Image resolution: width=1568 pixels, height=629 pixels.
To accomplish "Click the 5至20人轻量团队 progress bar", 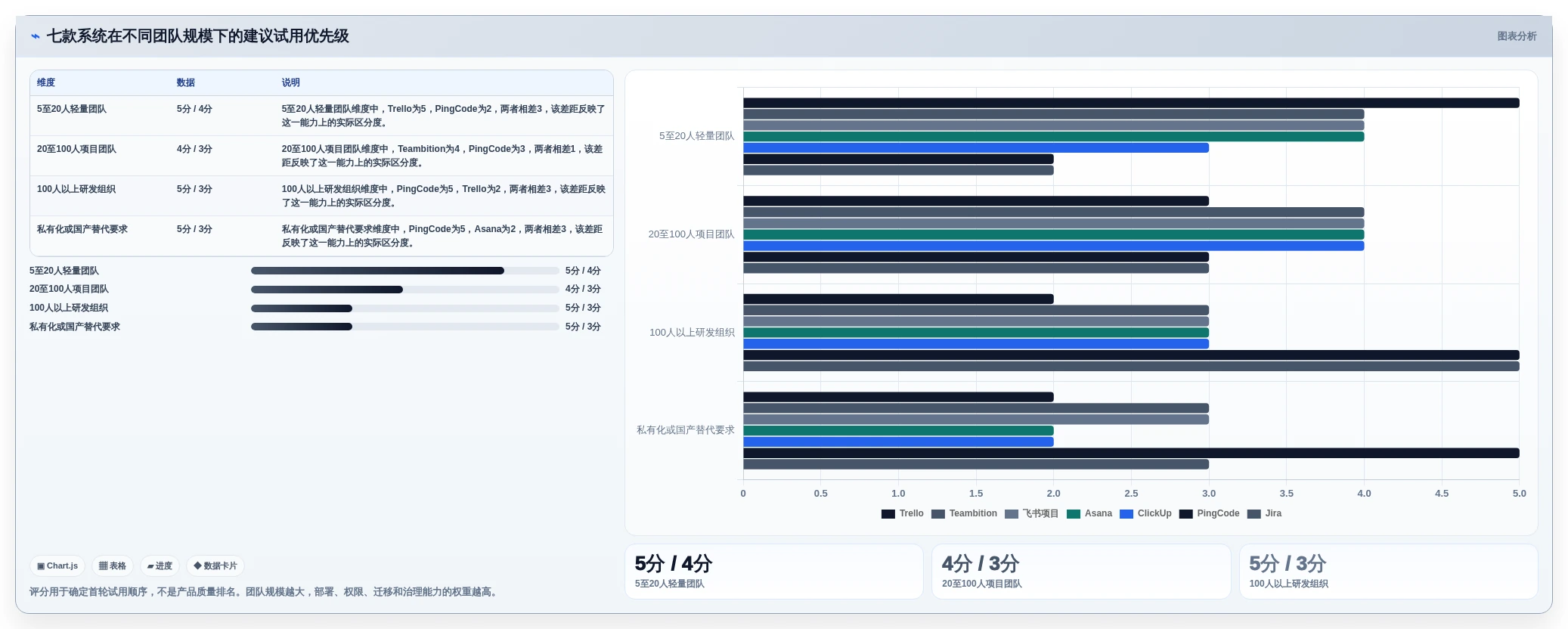I will click(x=405, y=271).
